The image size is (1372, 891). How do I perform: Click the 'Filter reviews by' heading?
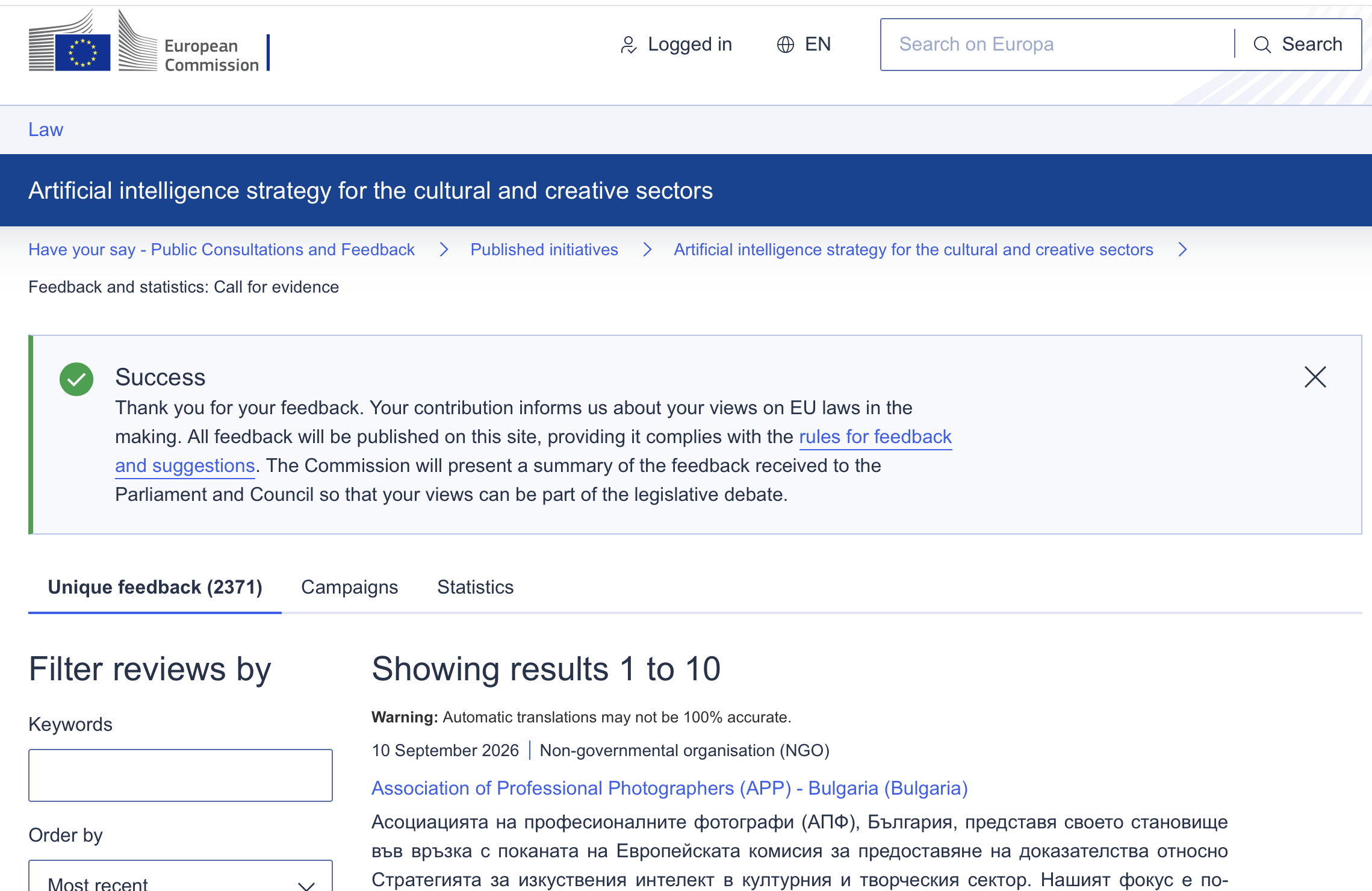[150, 669]
